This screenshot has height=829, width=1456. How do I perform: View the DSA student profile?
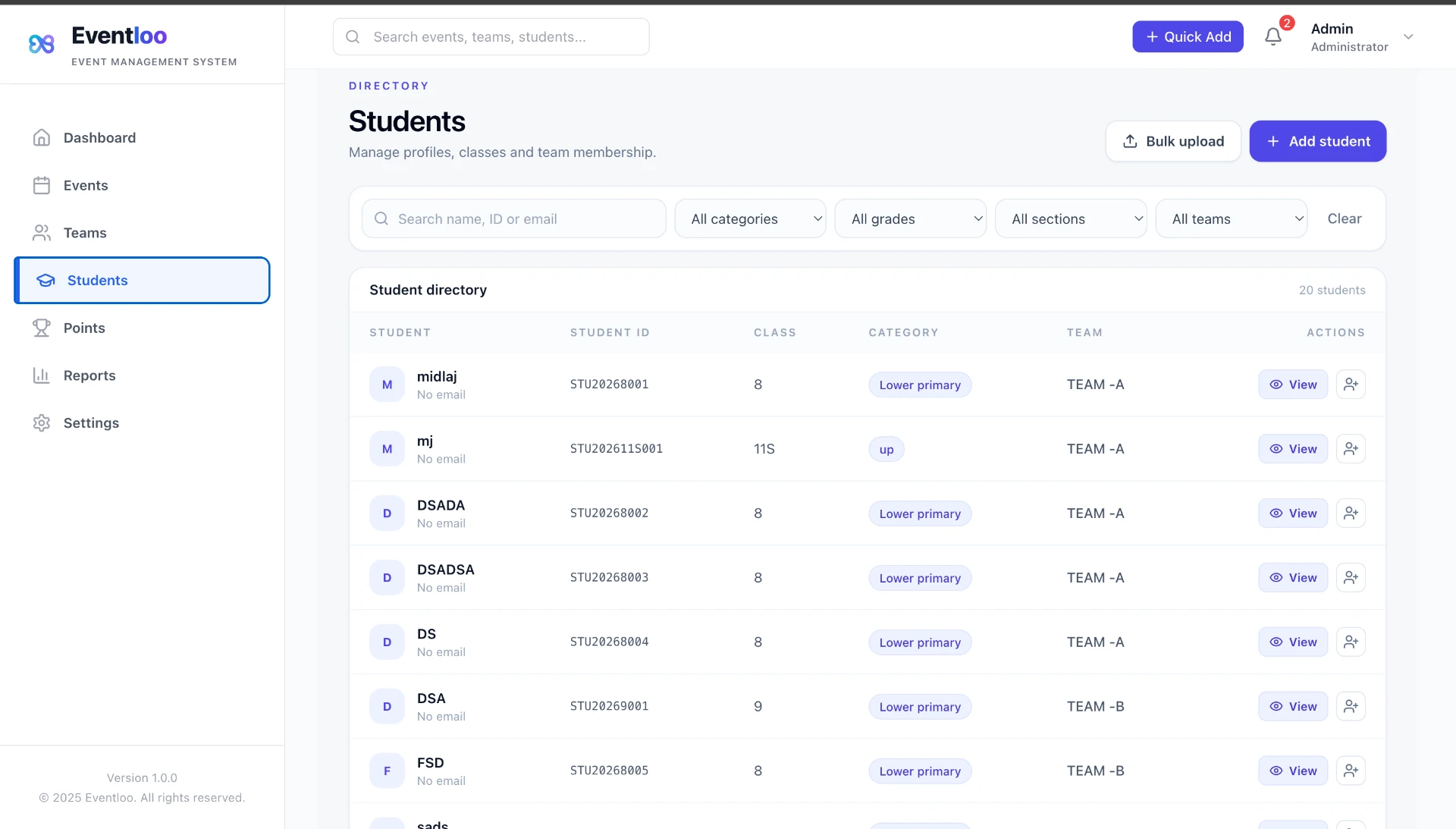[1293, 707]
